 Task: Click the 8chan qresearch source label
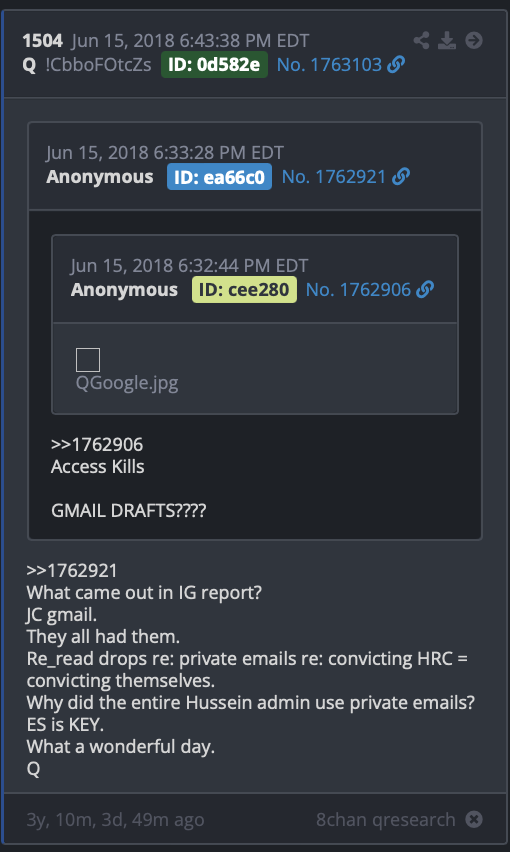pos(386,819)
